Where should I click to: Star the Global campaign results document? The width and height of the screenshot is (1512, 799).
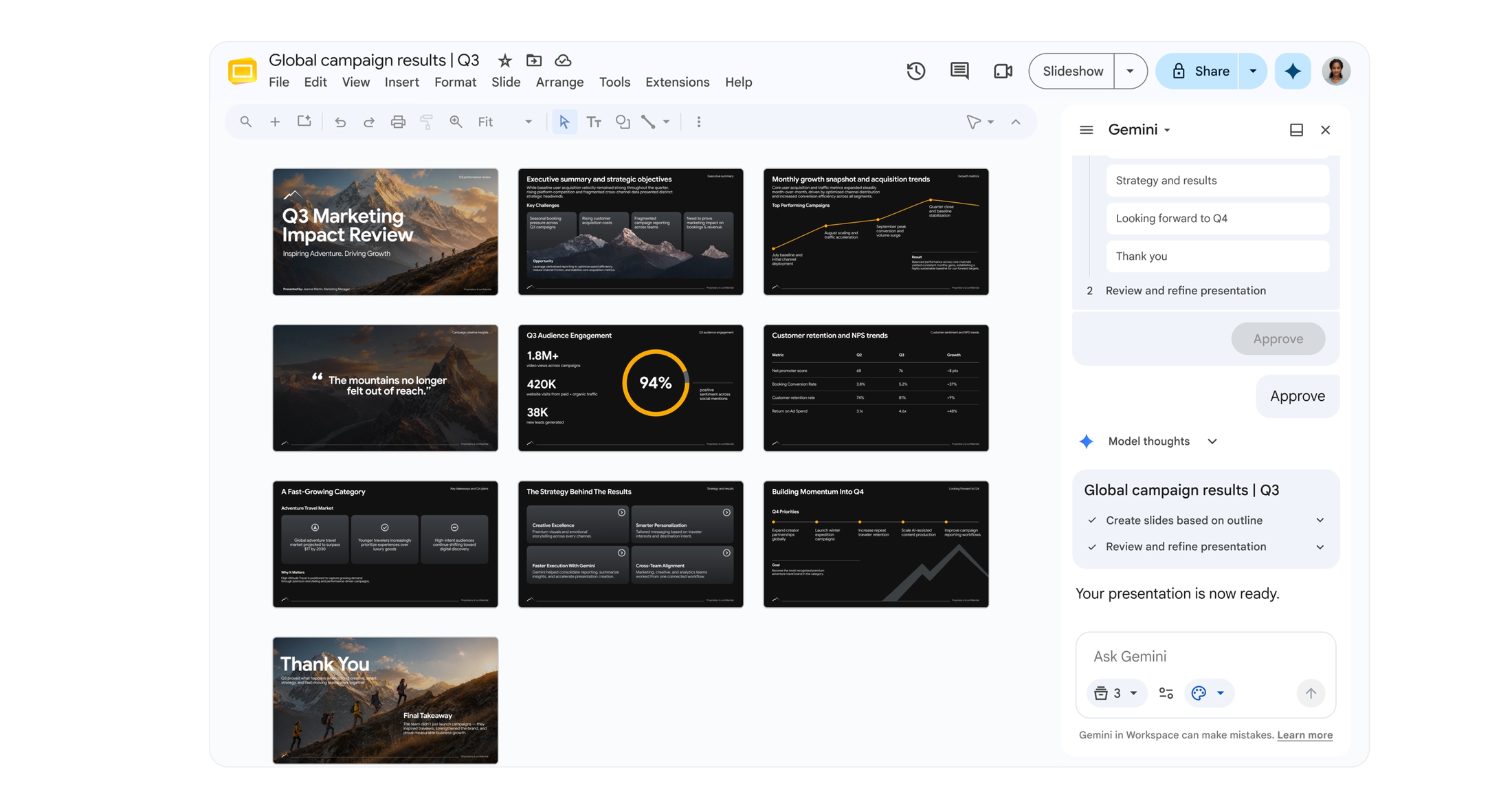tap(504, 61)
